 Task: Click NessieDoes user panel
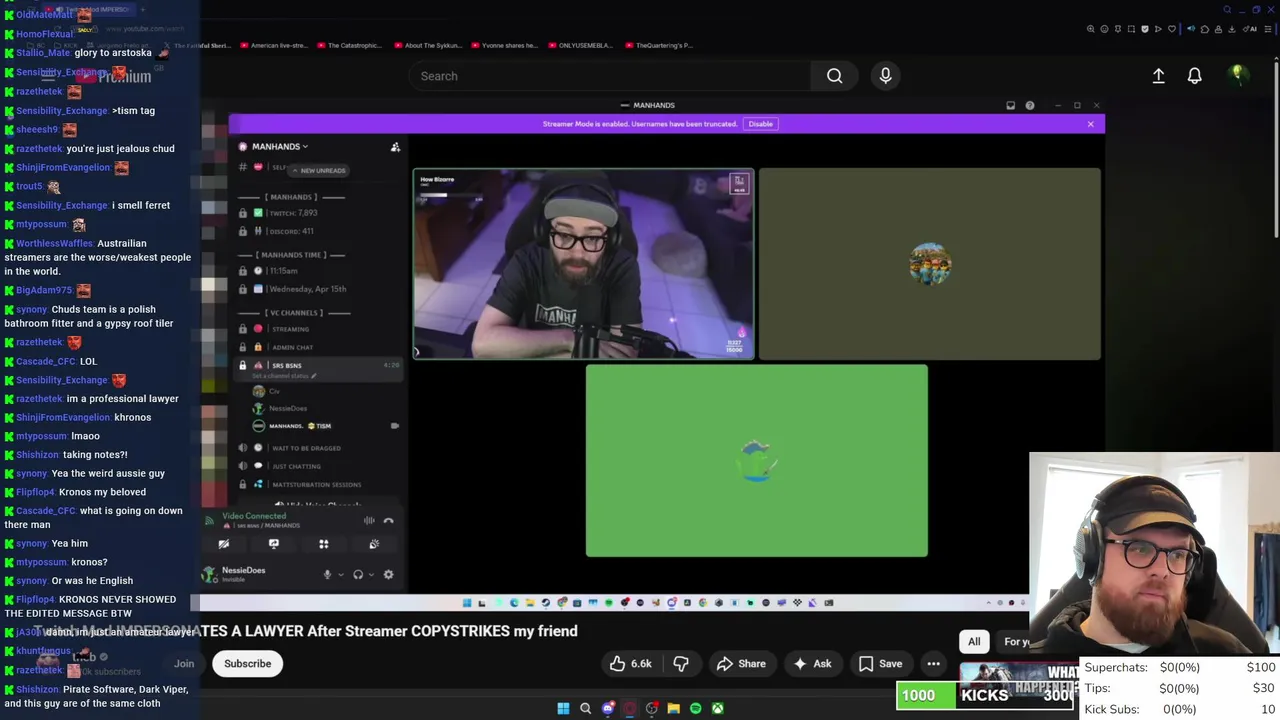click(x=235, y=574)
